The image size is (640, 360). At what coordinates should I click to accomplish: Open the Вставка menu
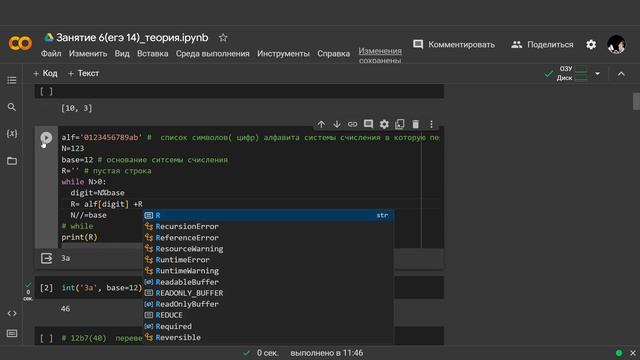153,53
